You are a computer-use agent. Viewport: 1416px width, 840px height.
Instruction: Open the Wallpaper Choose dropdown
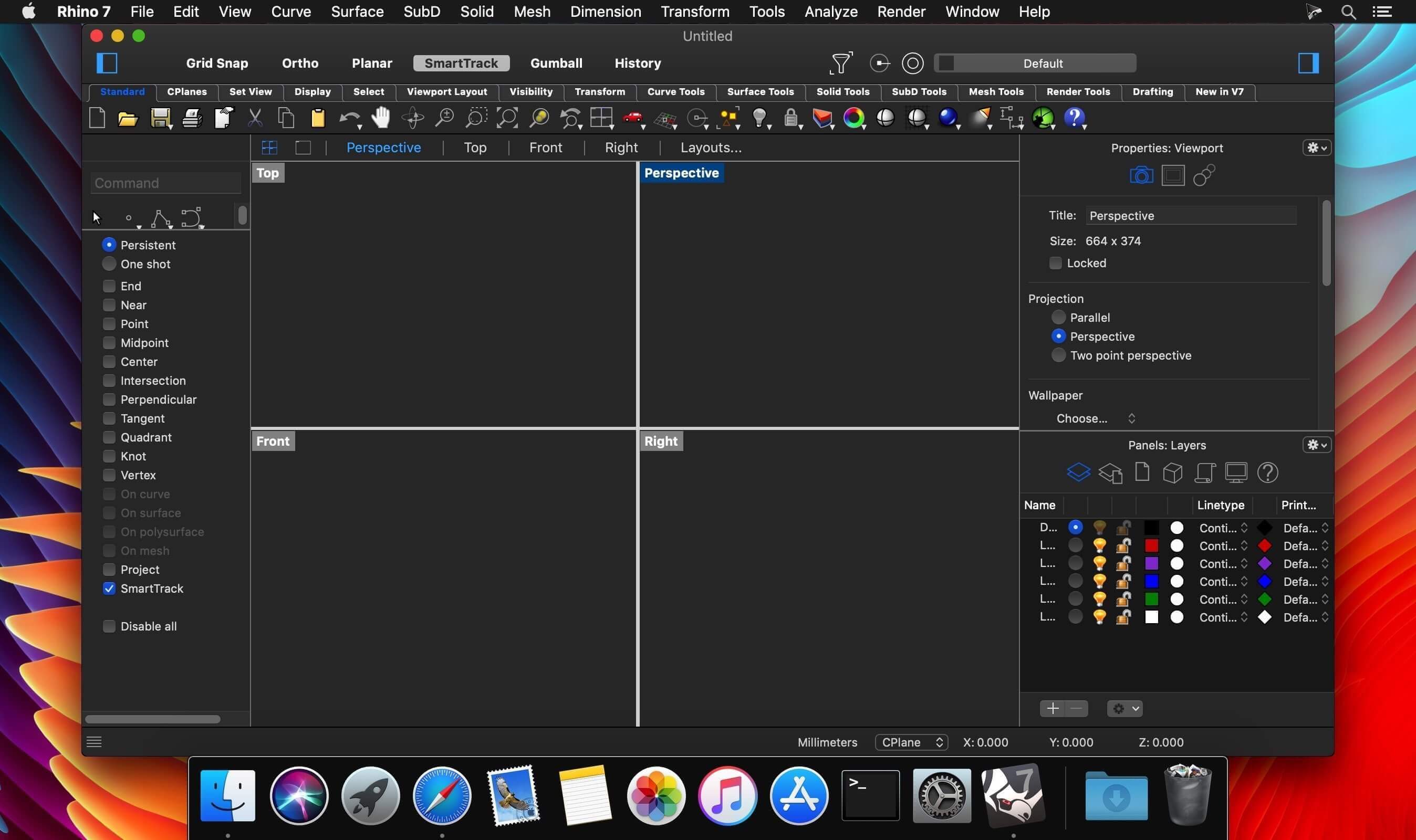click(1095, 418)
